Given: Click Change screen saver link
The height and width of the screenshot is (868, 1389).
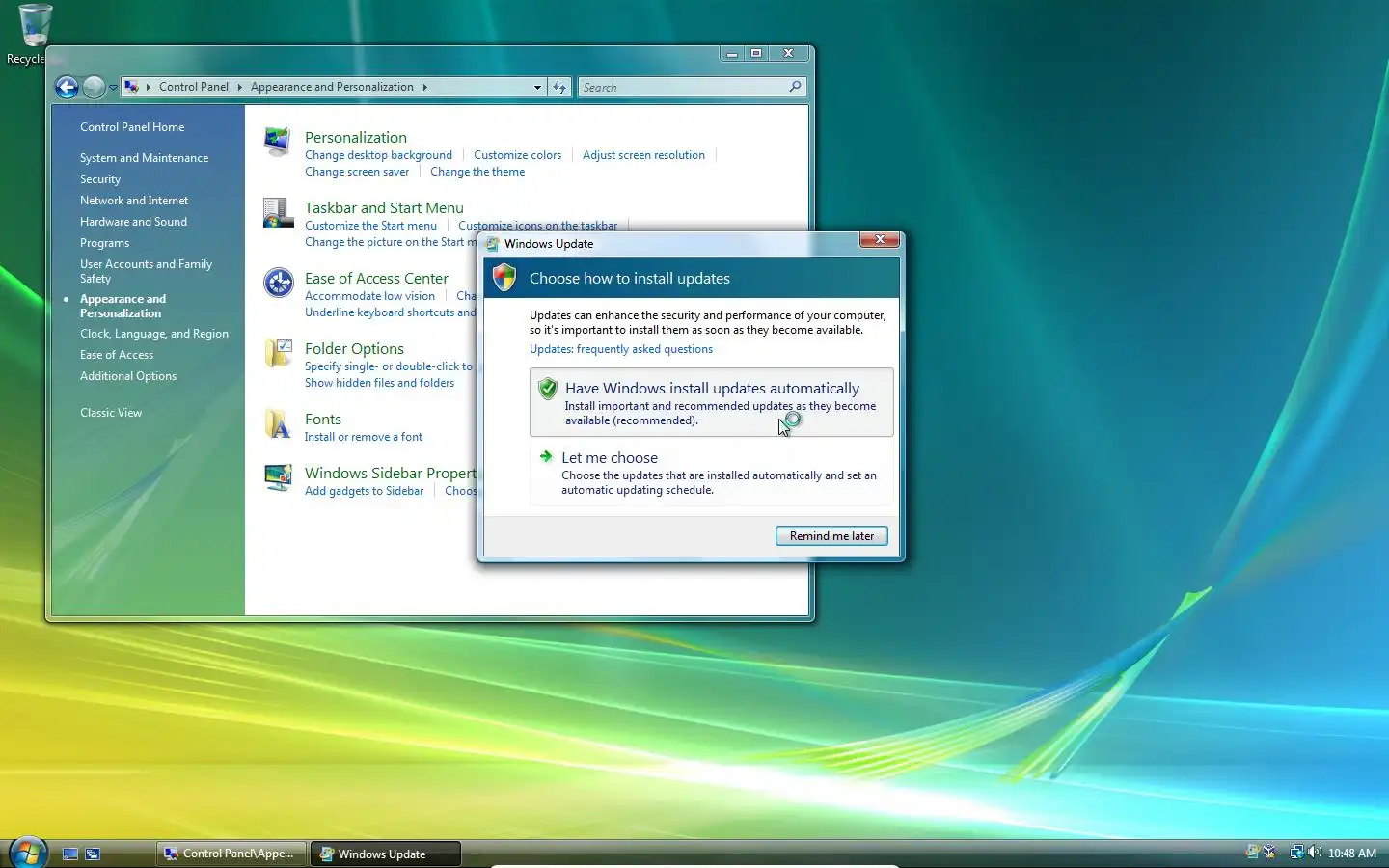Looking at the screenshot, I should [357, 172].
